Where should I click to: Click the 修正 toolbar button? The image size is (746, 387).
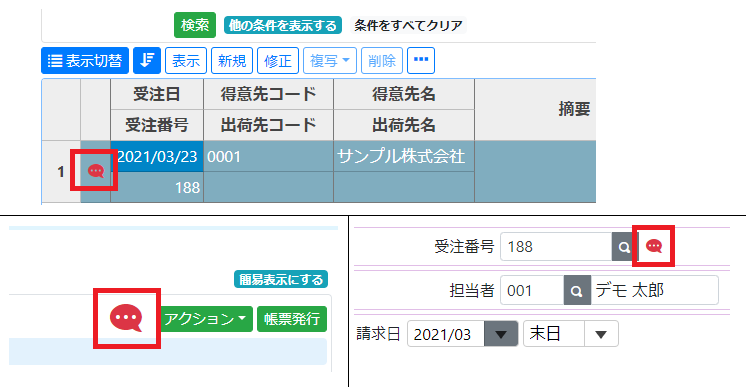(278, 60)
